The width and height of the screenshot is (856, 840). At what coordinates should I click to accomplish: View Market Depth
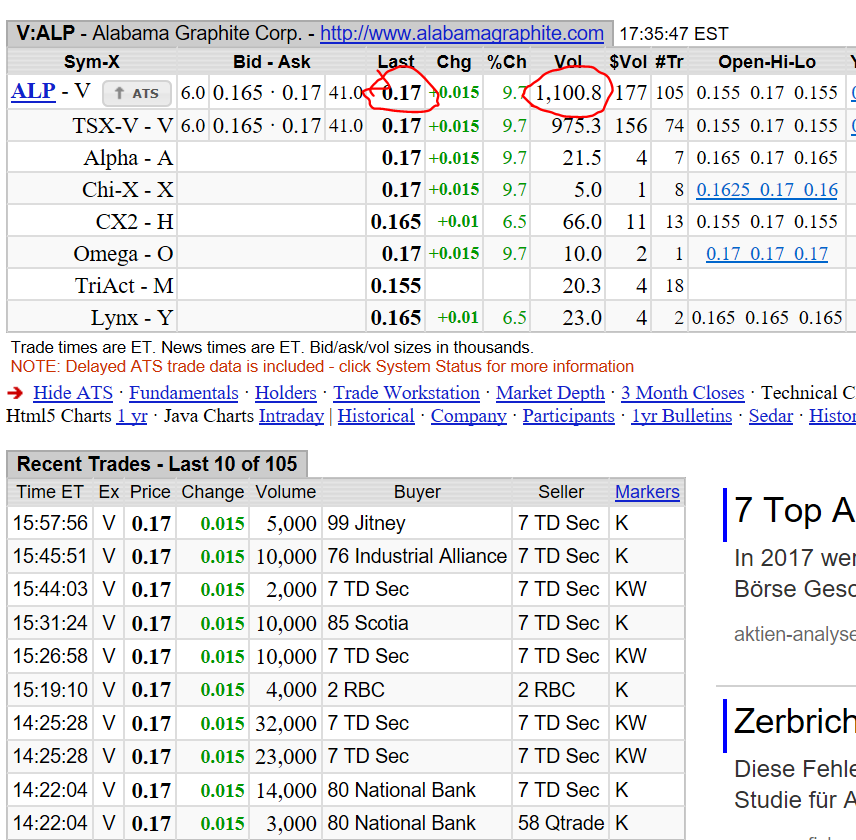point(550,393)
